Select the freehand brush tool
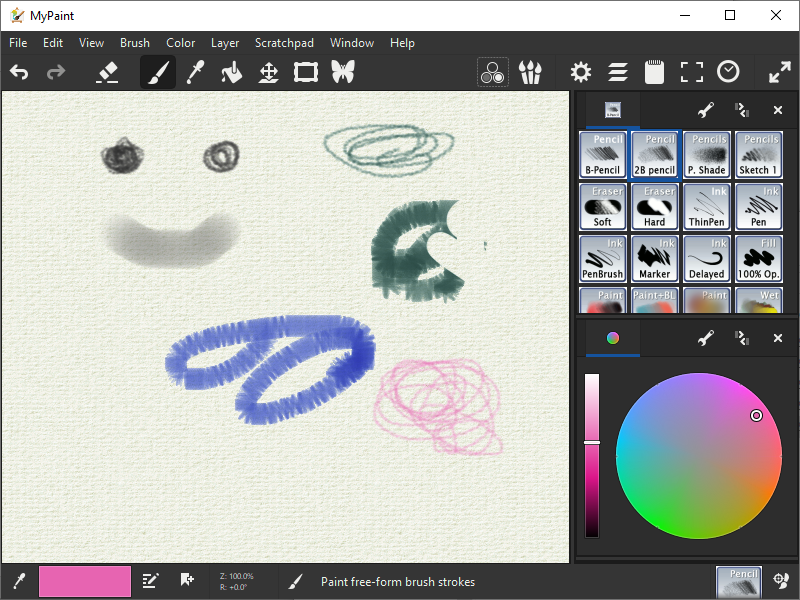 157,72
